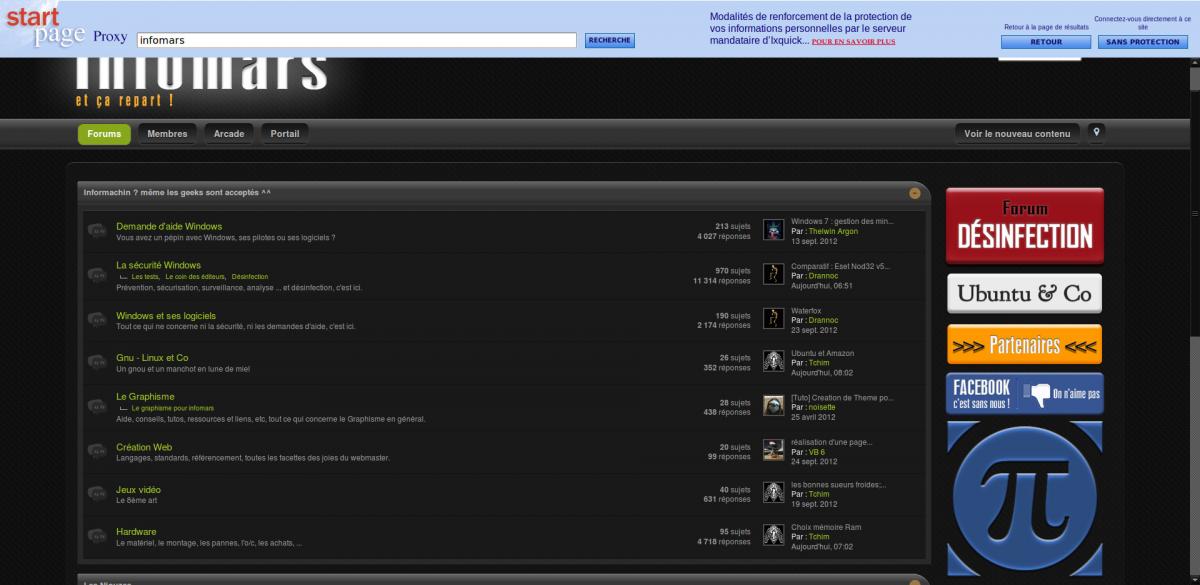Open the Jeux vidéo forum
This screenshot has width=1200, height=585.
click(x=138, y=489)
